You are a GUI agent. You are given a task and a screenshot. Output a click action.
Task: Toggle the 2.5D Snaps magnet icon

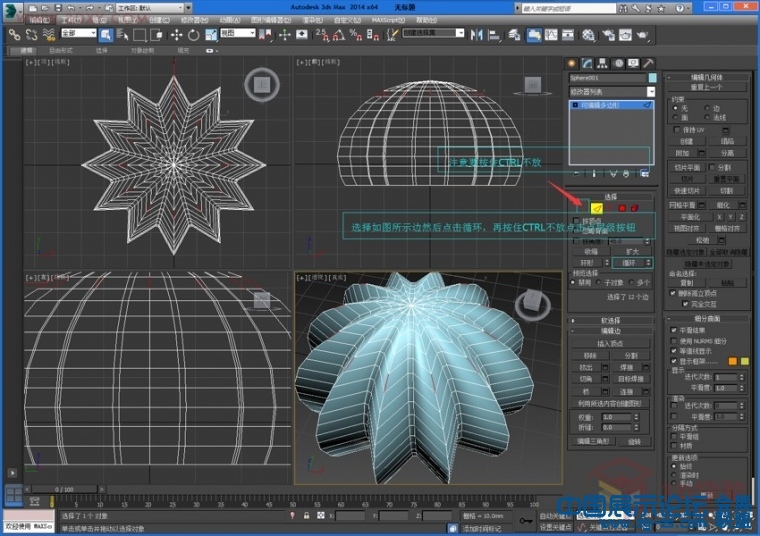(322, 35)
